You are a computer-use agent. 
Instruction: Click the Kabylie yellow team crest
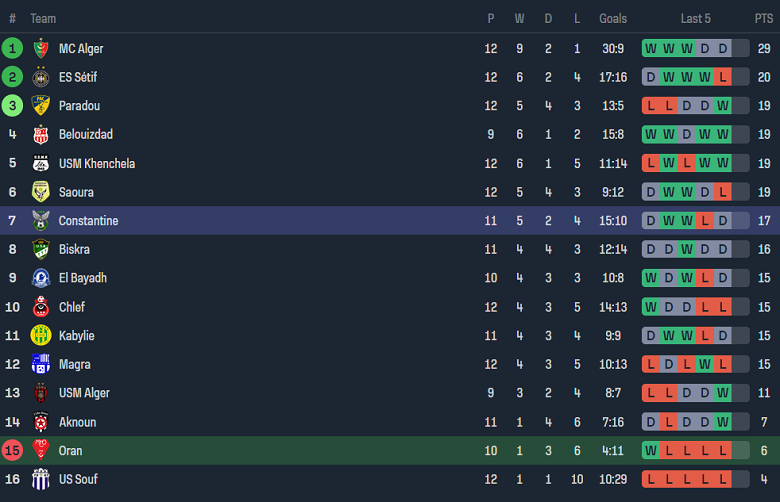41,336
